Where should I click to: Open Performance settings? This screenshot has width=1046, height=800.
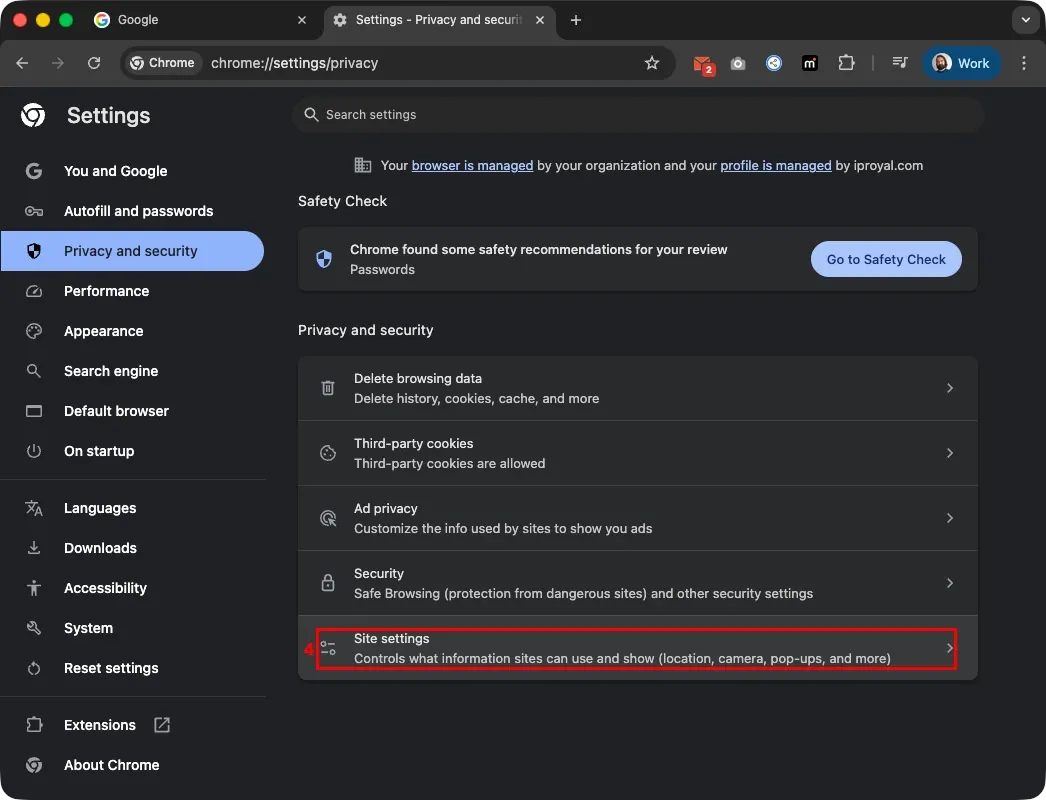(x=132, y=291)
